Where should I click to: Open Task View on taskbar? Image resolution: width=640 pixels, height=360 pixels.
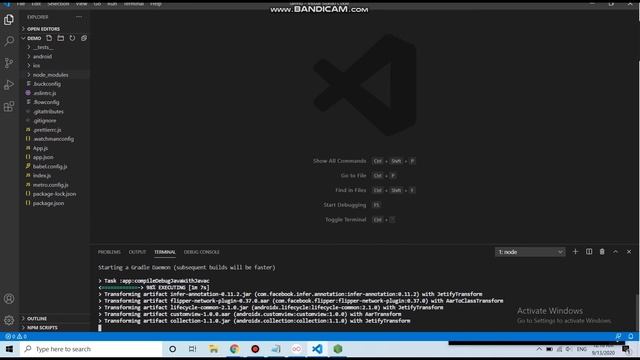[x=192, y=349]
